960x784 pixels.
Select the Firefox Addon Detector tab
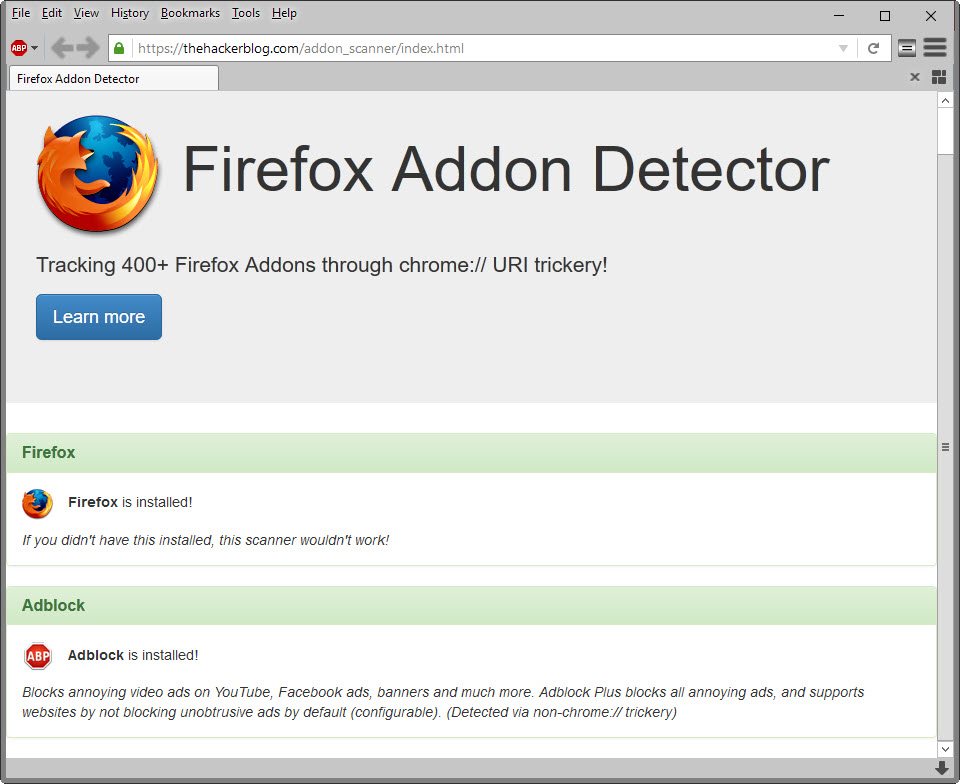pyautogui.click(x=114, y=78)
